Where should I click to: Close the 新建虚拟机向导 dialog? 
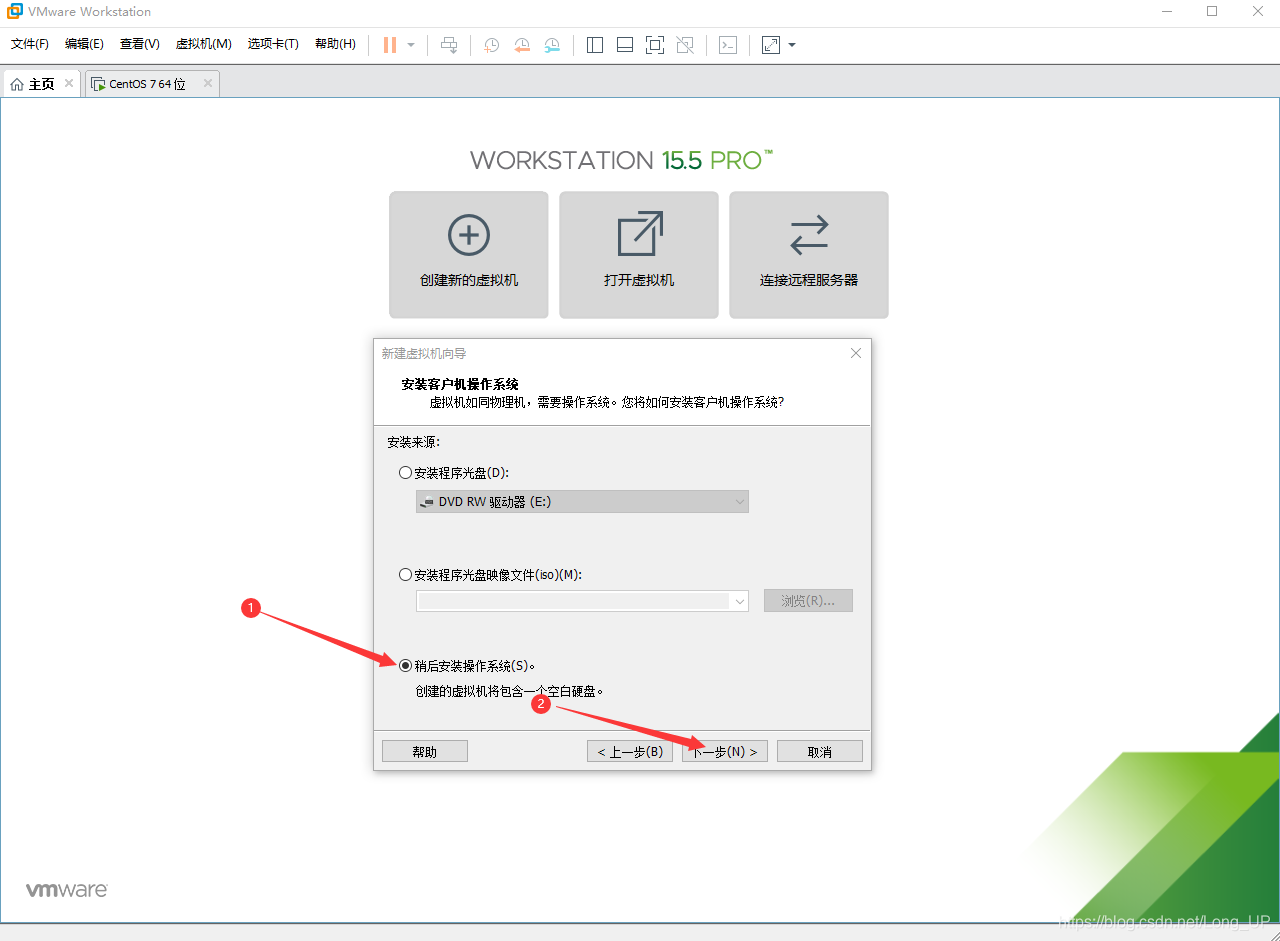pyautogui.click(x=856, y=353)
